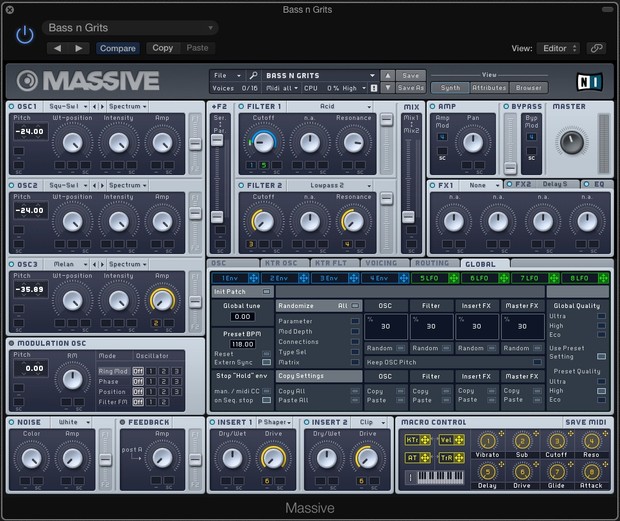
Task: Click the OSC3 pitch value field
Action: pos(30,289)
